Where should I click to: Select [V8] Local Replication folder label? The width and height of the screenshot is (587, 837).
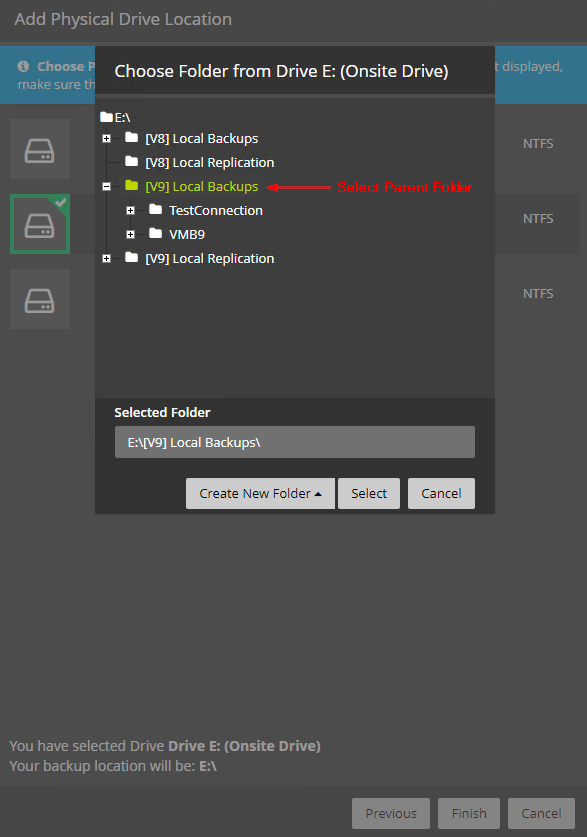point(210,162)
